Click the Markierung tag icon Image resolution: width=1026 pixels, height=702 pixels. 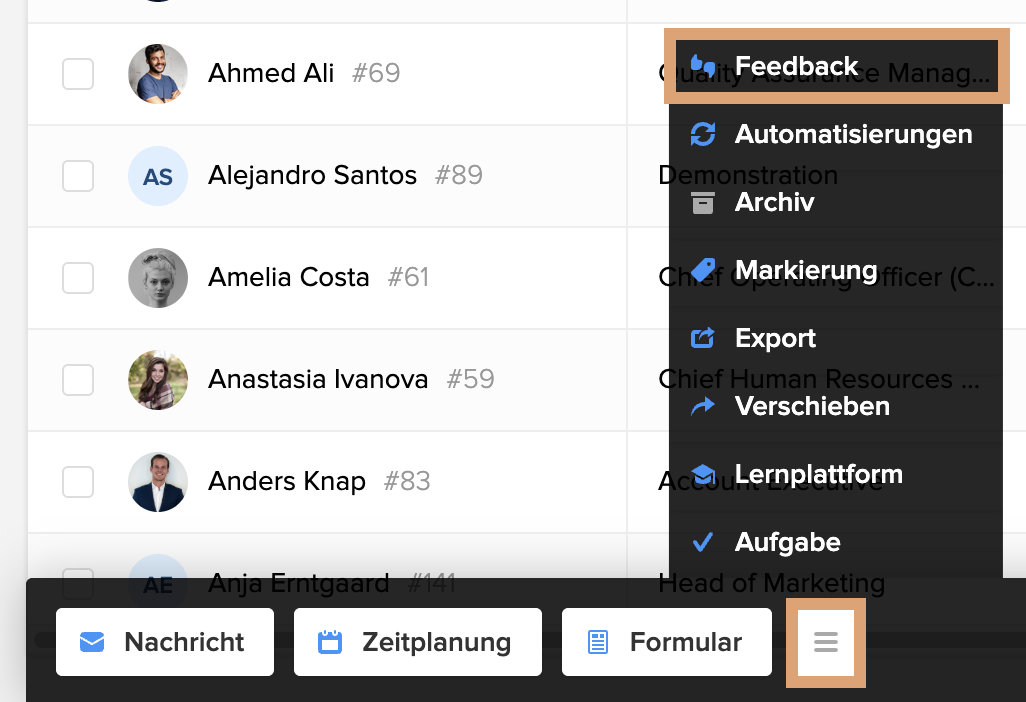[703, 270]
